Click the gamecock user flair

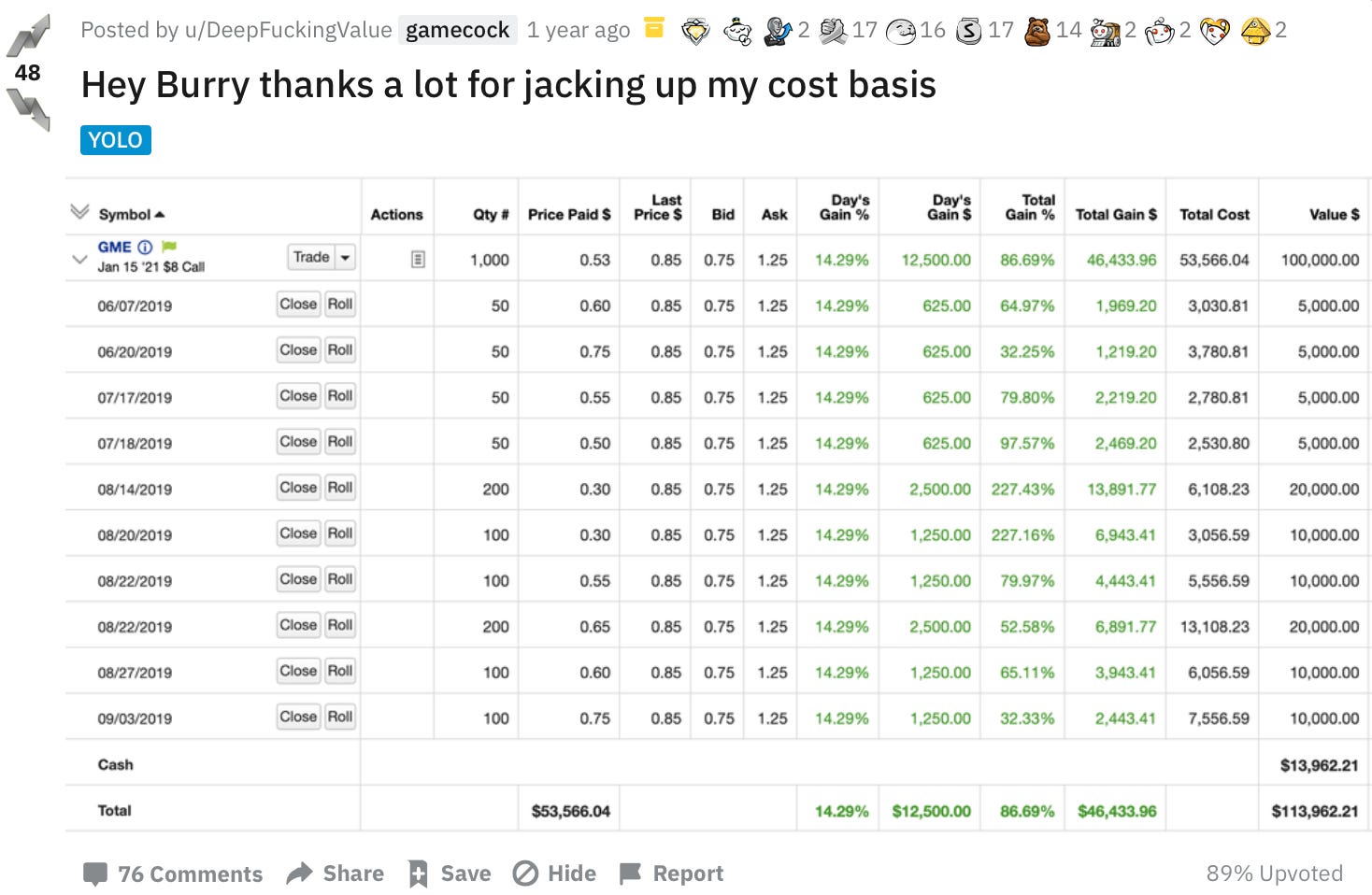coord(457,30)
